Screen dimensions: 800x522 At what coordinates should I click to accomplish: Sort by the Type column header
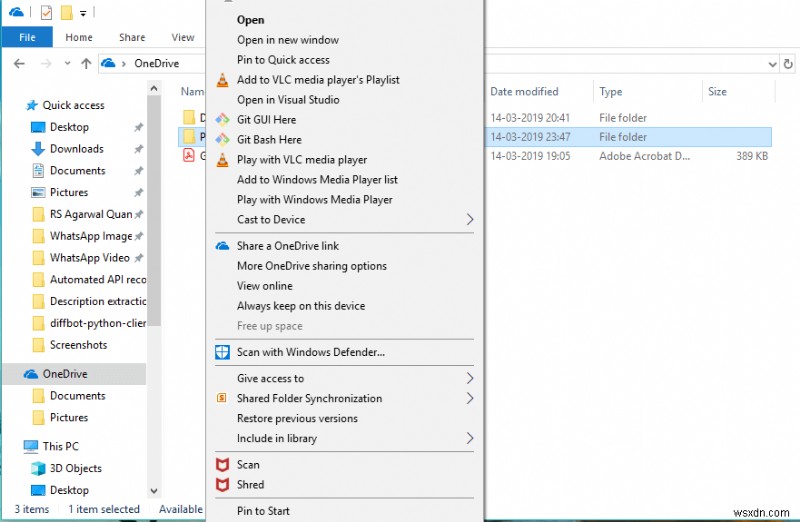point(610,92)
